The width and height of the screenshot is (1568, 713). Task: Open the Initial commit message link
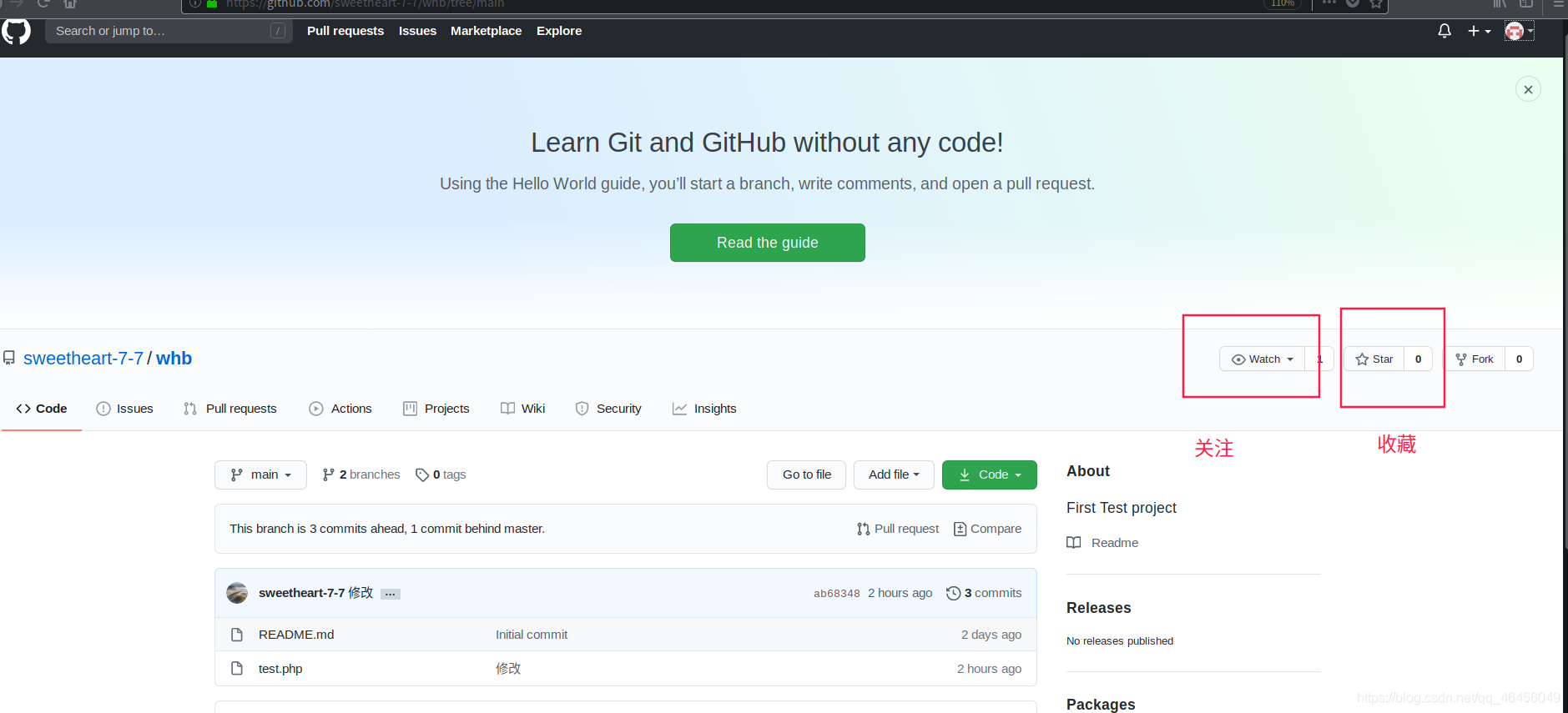coord(532,635)
